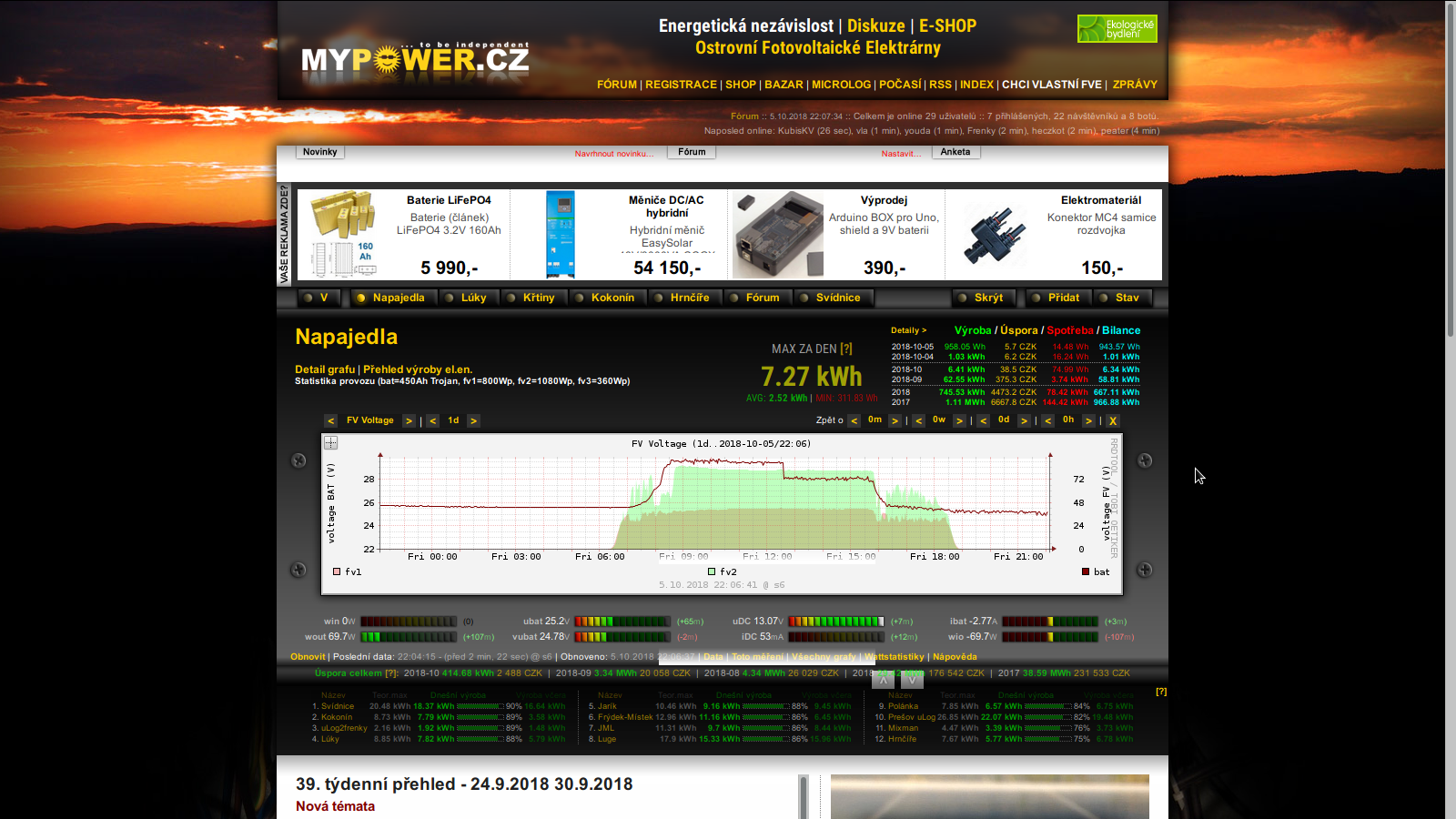Open the Frýdek-Místek station entry
The height and width of the screenshot is (819, 1456).
pos(625,717)
